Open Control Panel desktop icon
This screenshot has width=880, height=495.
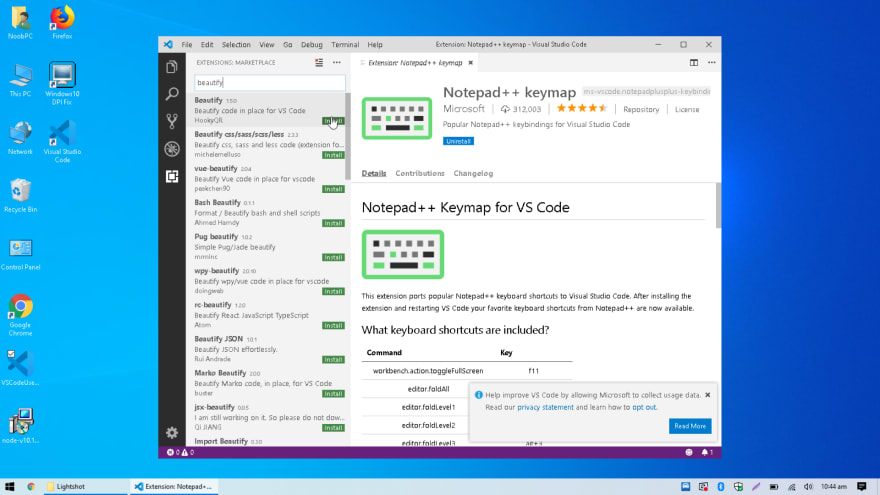pos(20,254)
